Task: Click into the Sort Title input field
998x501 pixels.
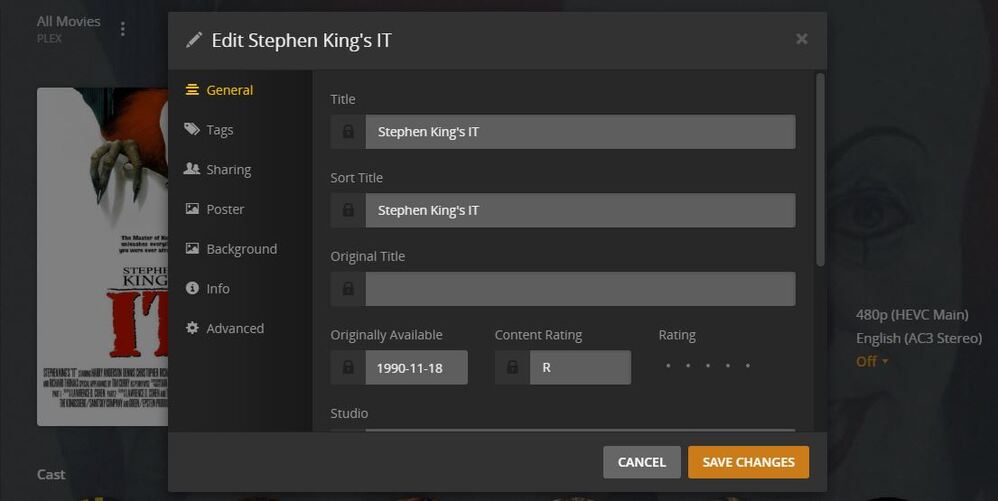Action: click(x=580, y=210)
